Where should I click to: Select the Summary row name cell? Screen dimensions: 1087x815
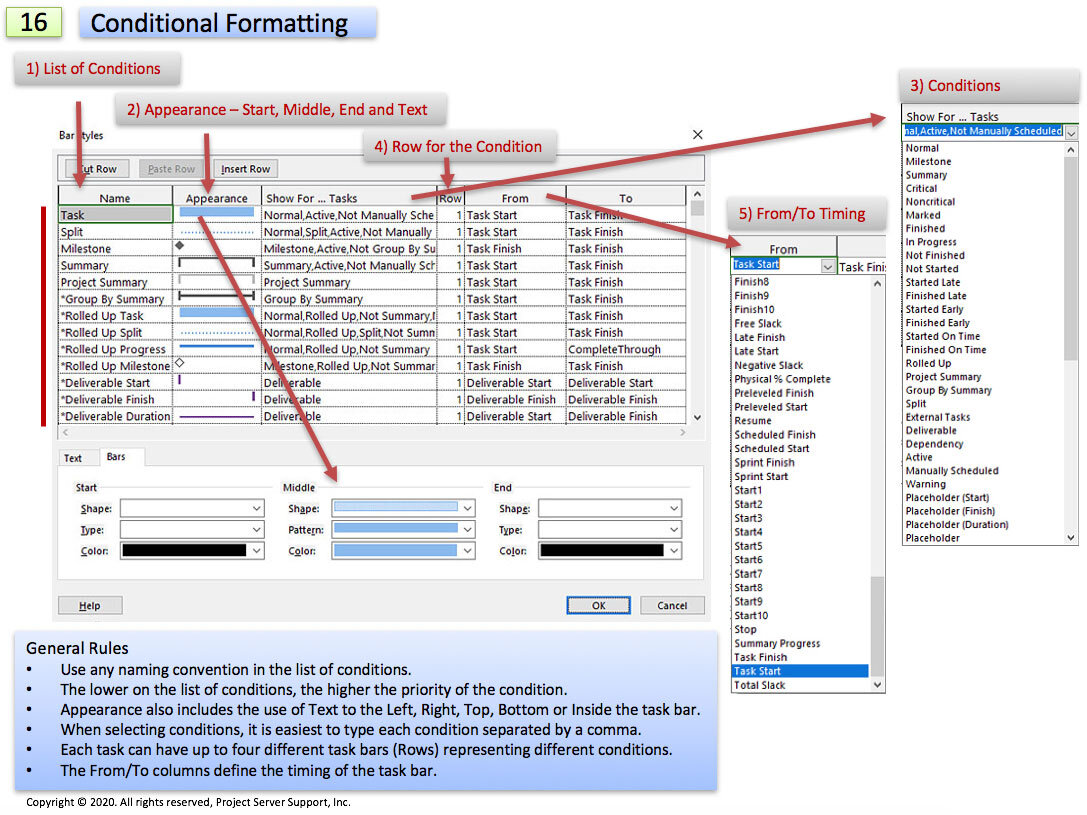coord(115,265)
